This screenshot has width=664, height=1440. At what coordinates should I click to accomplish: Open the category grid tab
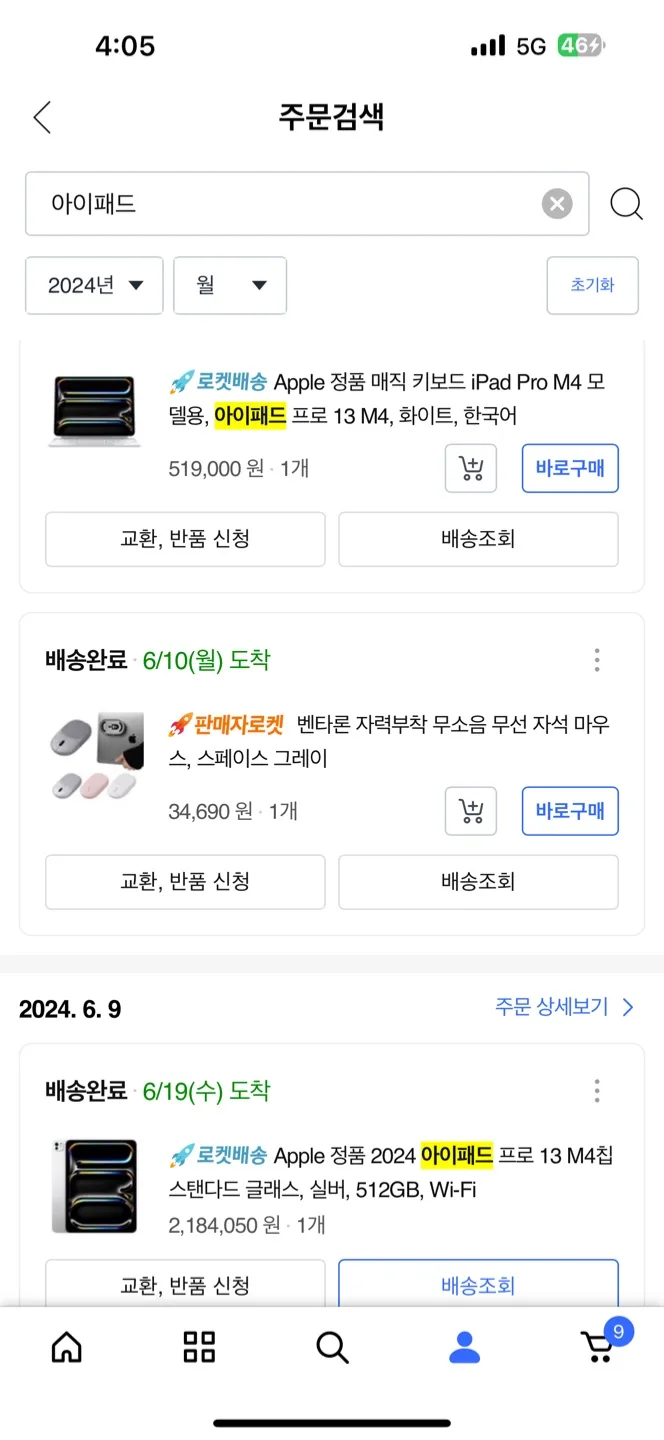pos(199,1347)
